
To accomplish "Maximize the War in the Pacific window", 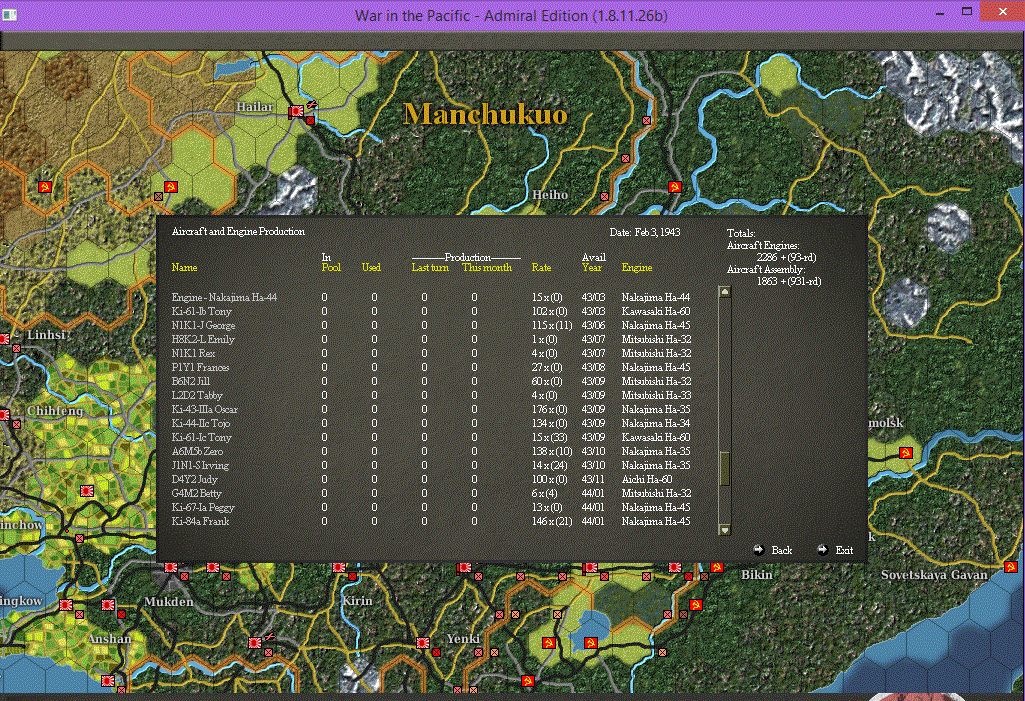I will click(x=967, y=11).
